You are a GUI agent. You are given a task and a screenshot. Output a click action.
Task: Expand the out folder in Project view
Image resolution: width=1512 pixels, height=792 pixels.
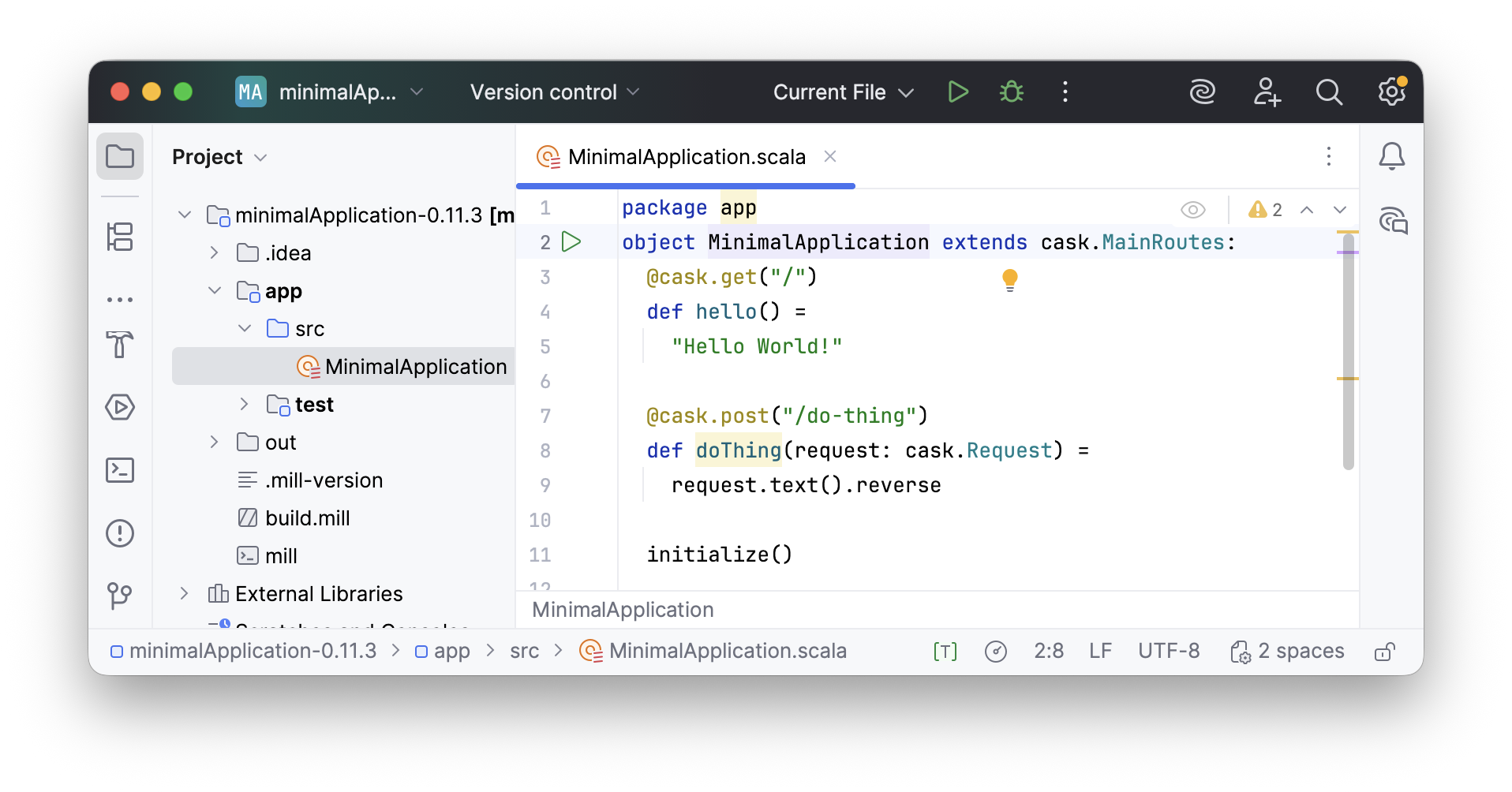click(x=213, y=442)
